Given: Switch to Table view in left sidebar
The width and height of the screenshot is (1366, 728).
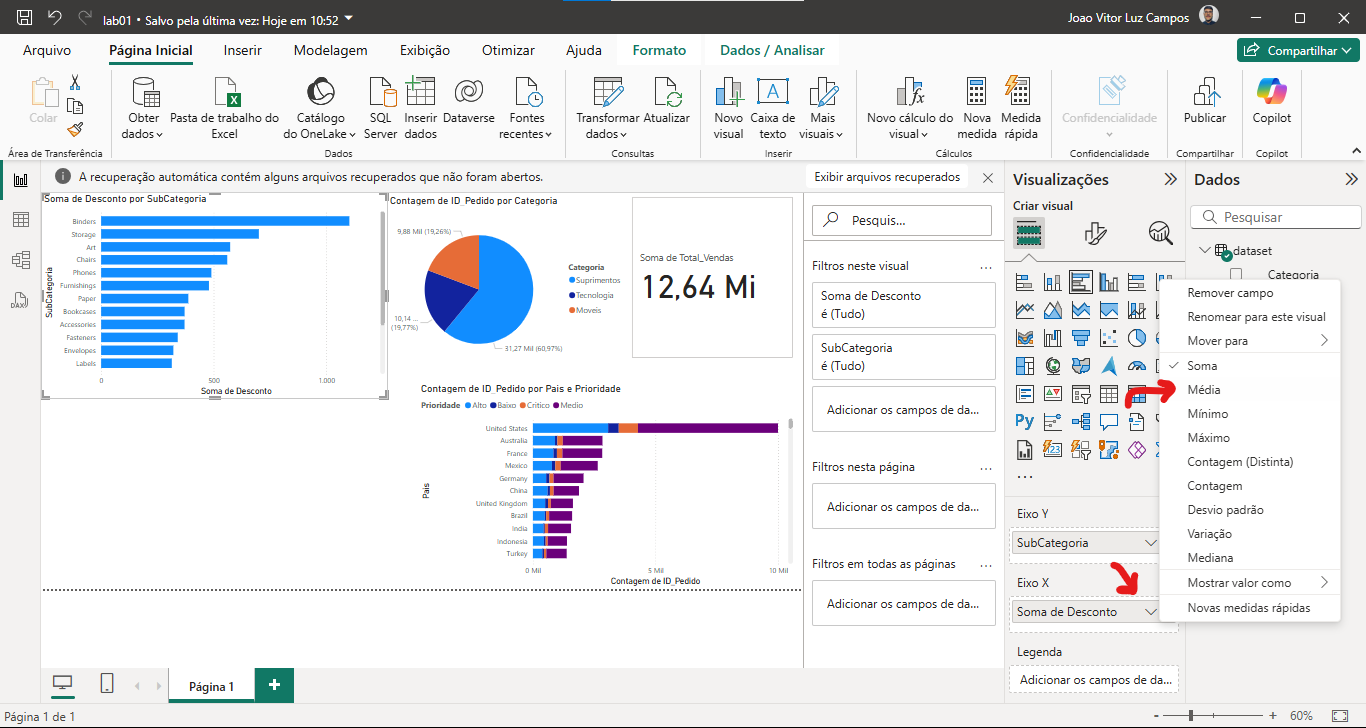Looking at the screenshot, I should (20, 220).
